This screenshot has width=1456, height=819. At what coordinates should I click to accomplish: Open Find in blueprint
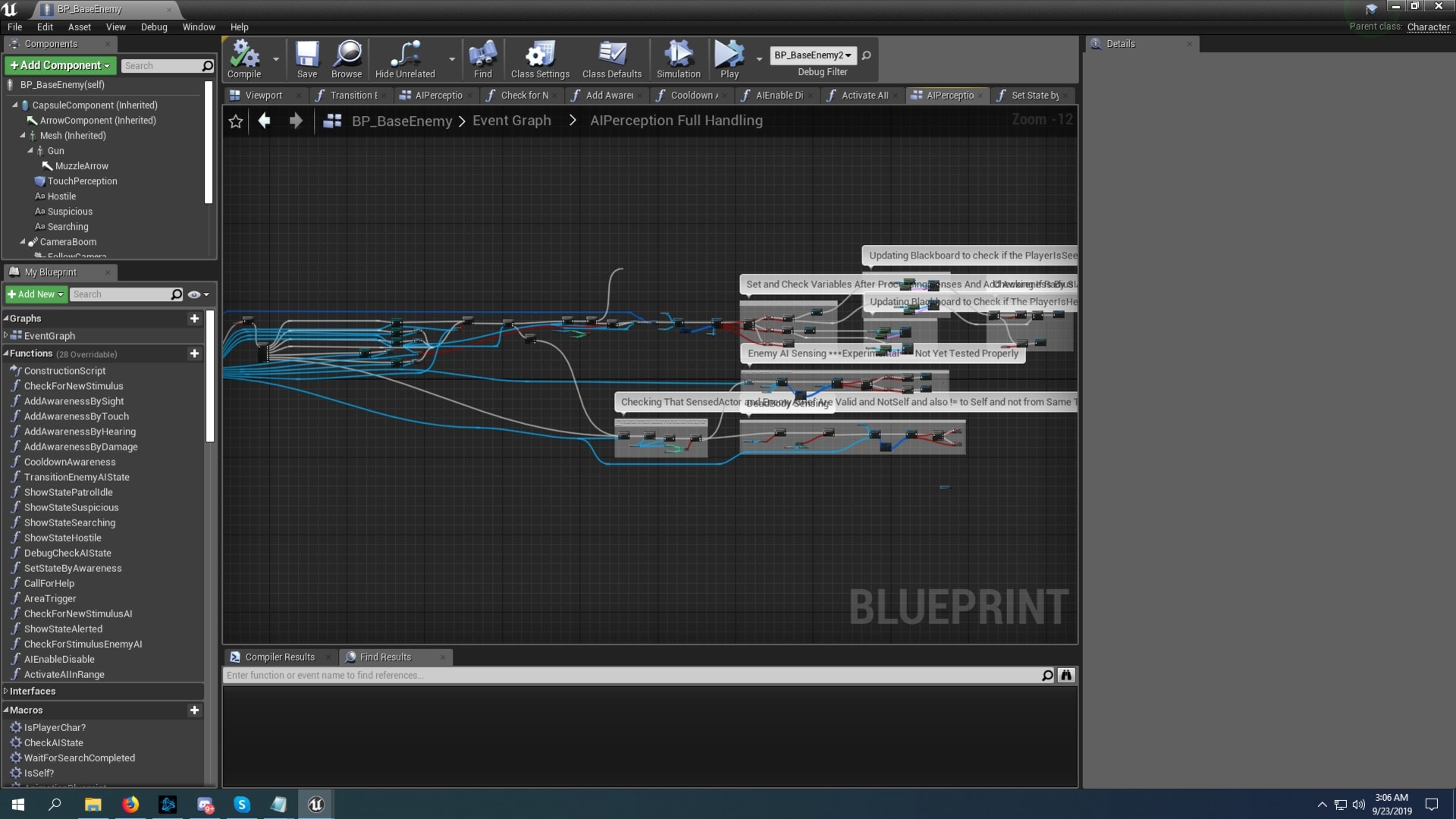(x=483, y=59)
